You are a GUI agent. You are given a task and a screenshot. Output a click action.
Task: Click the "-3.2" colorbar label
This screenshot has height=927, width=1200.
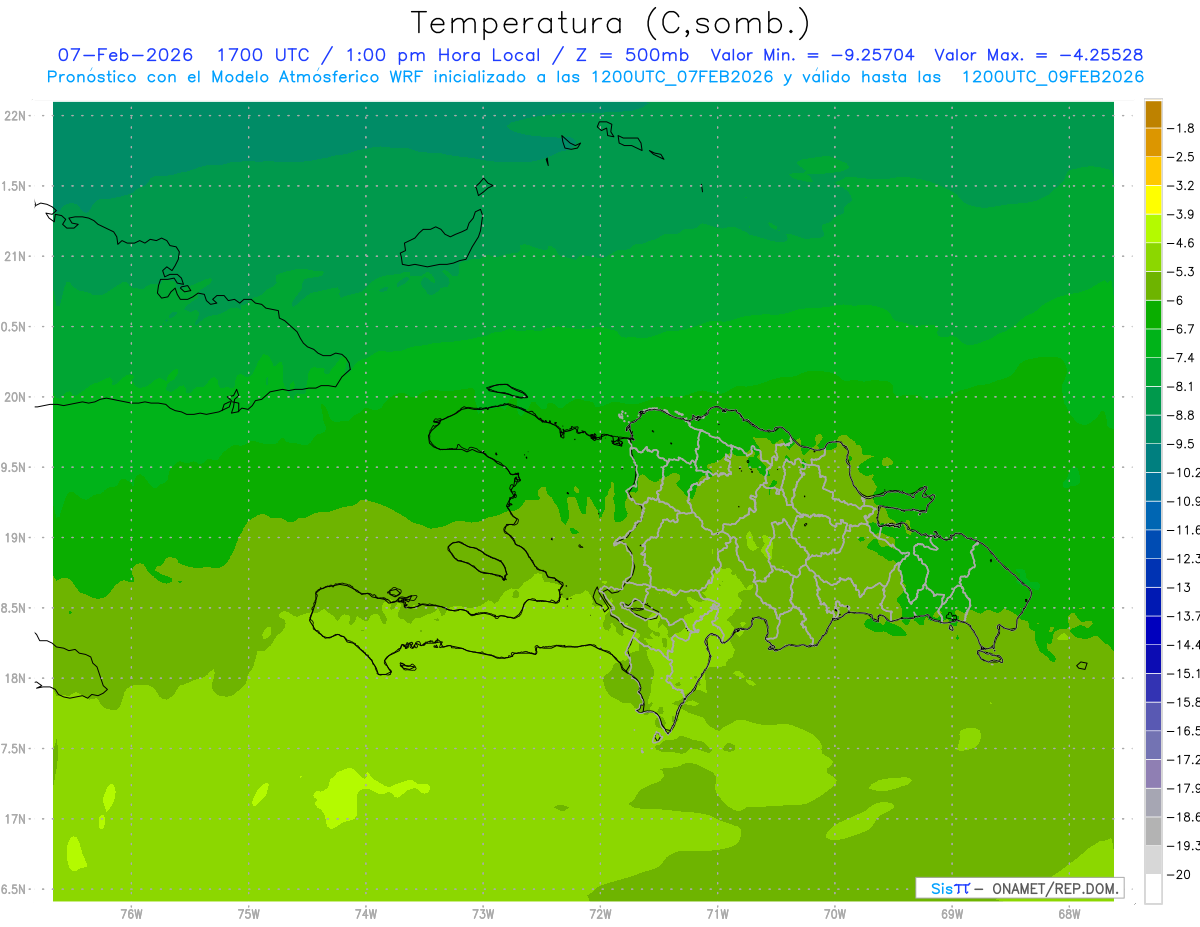click(x=1181, y=186)
